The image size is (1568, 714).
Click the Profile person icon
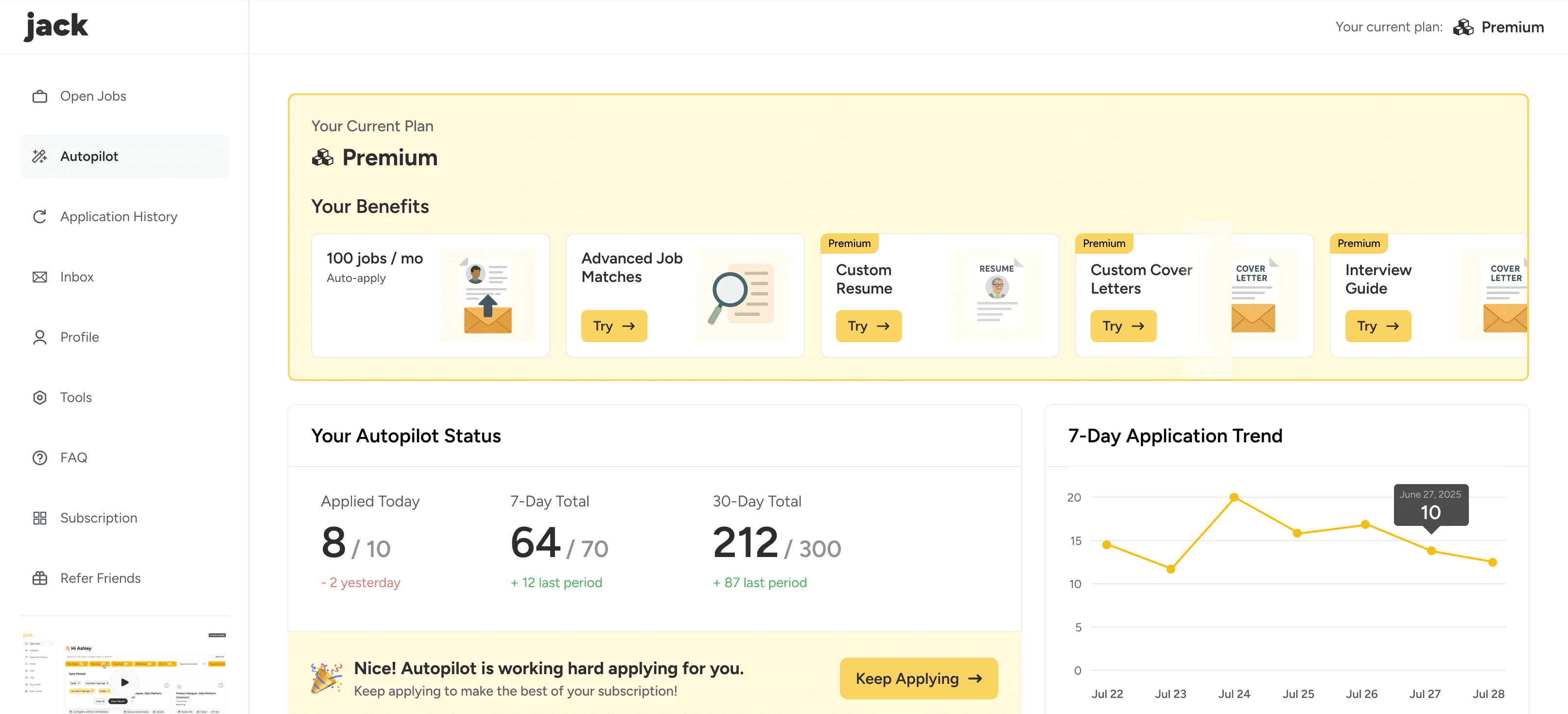[39, 337]
